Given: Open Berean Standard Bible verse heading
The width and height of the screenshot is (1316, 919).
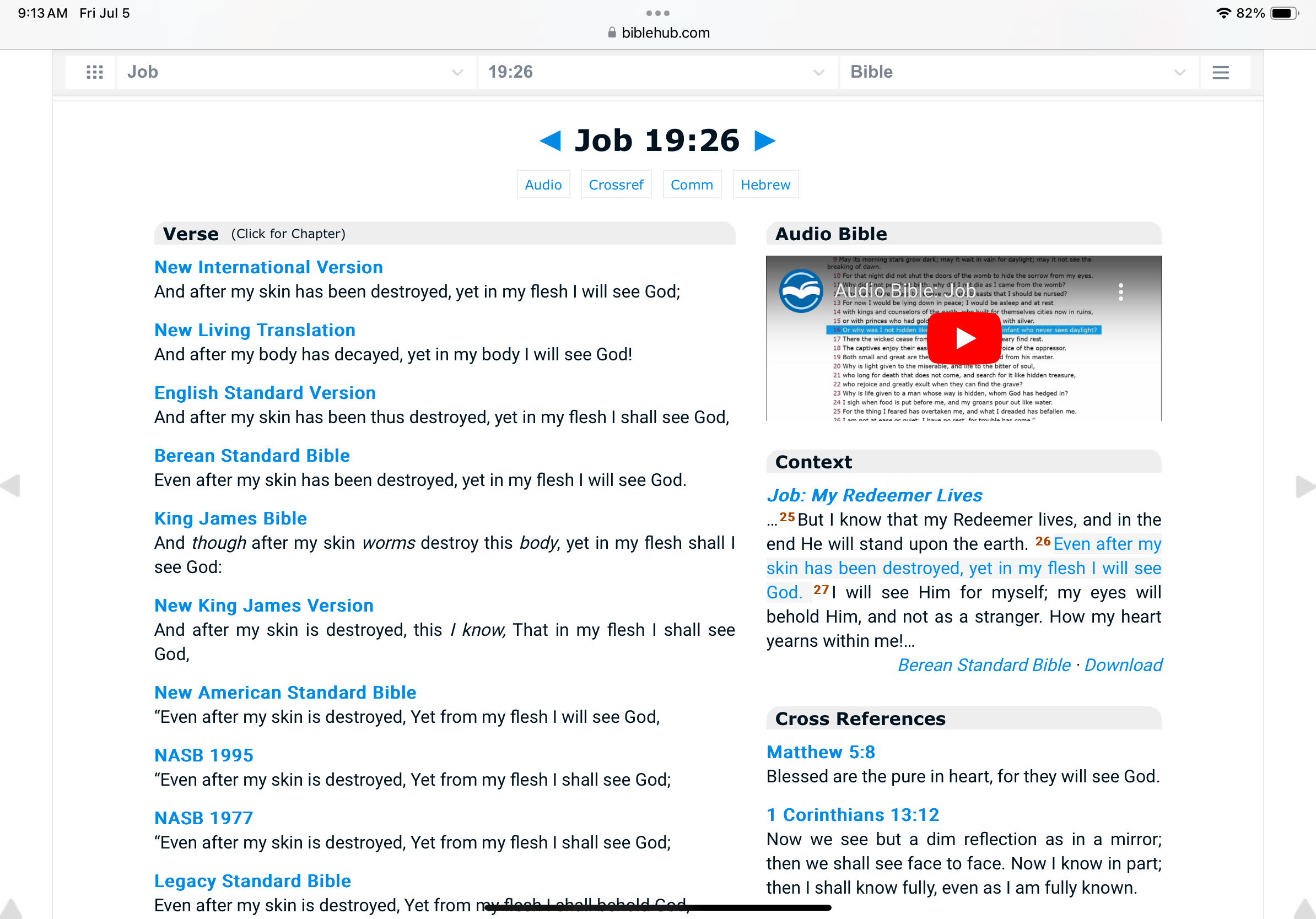Looking at the screenshot, I should tap(252, 456).
